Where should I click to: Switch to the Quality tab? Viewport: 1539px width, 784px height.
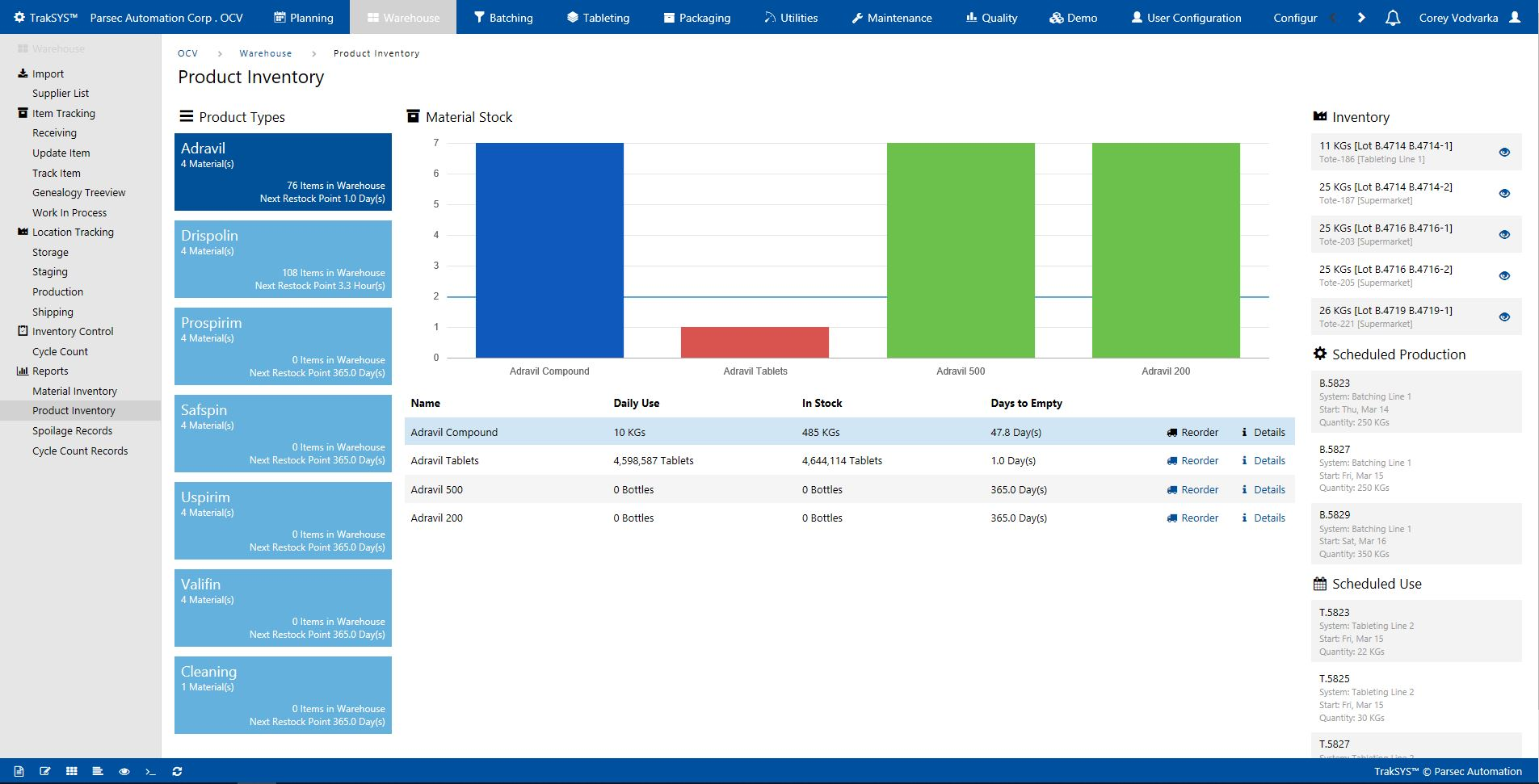click(991, 17)
